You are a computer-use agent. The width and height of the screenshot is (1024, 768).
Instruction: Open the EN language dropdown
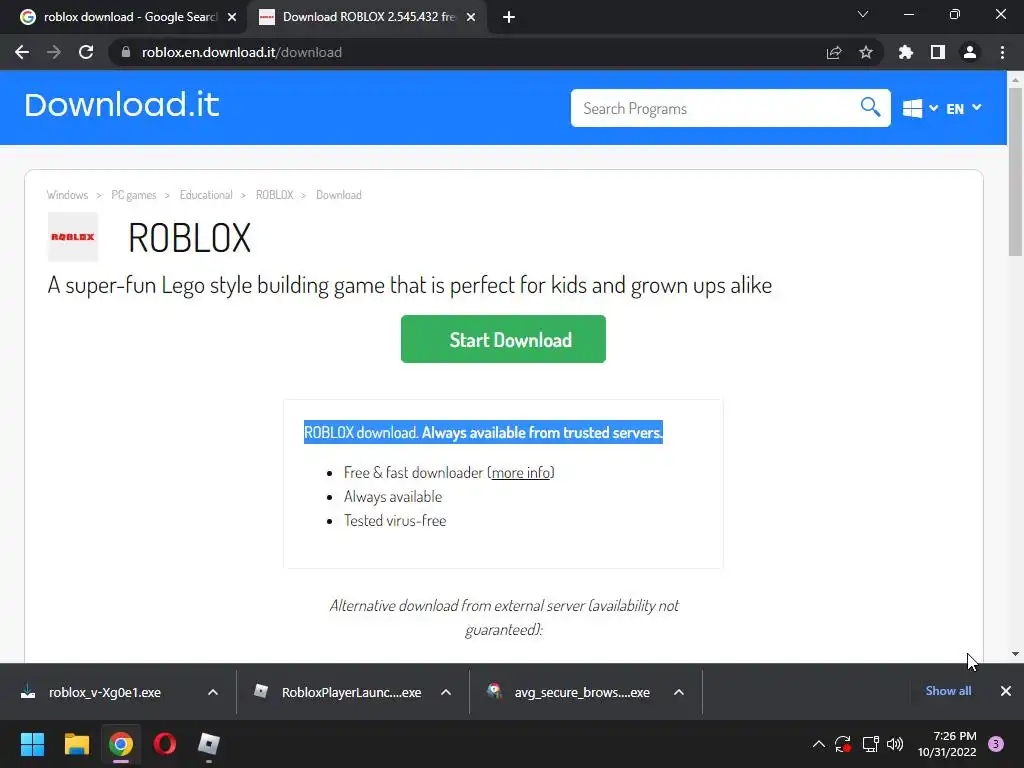click(964, 108)
